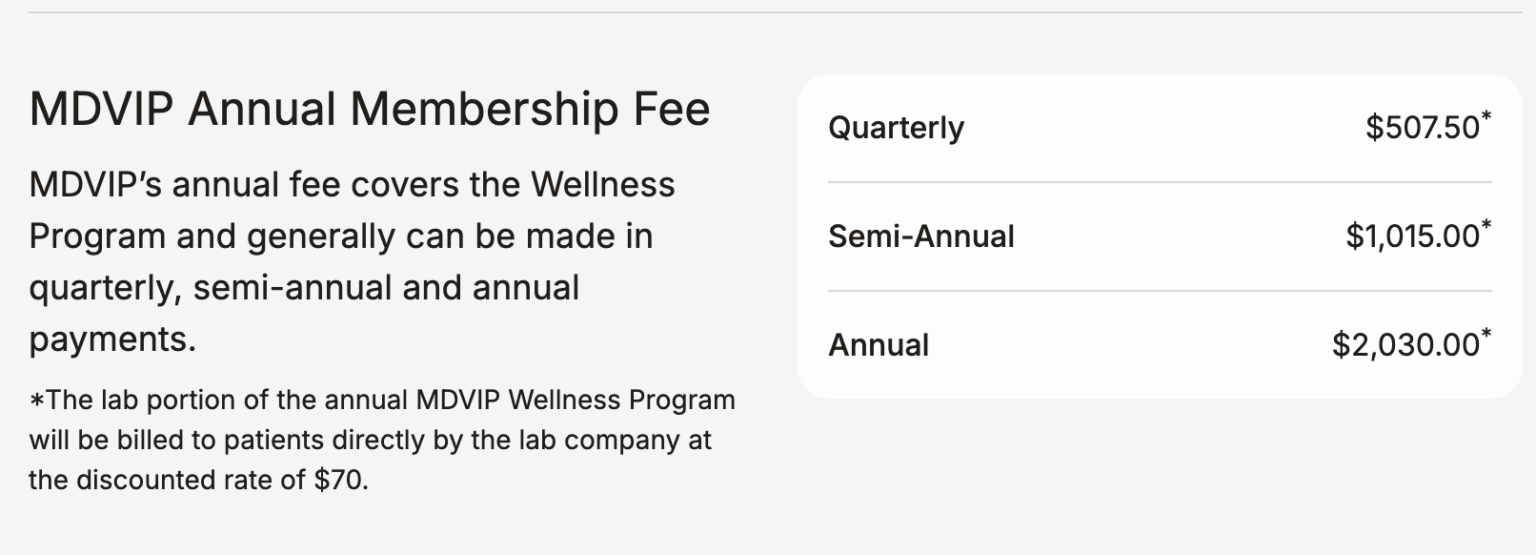Click the $507.50 quarterly price
Image resolution: width=1536 pixels, height=555 pixels.
pos(1422,128)
